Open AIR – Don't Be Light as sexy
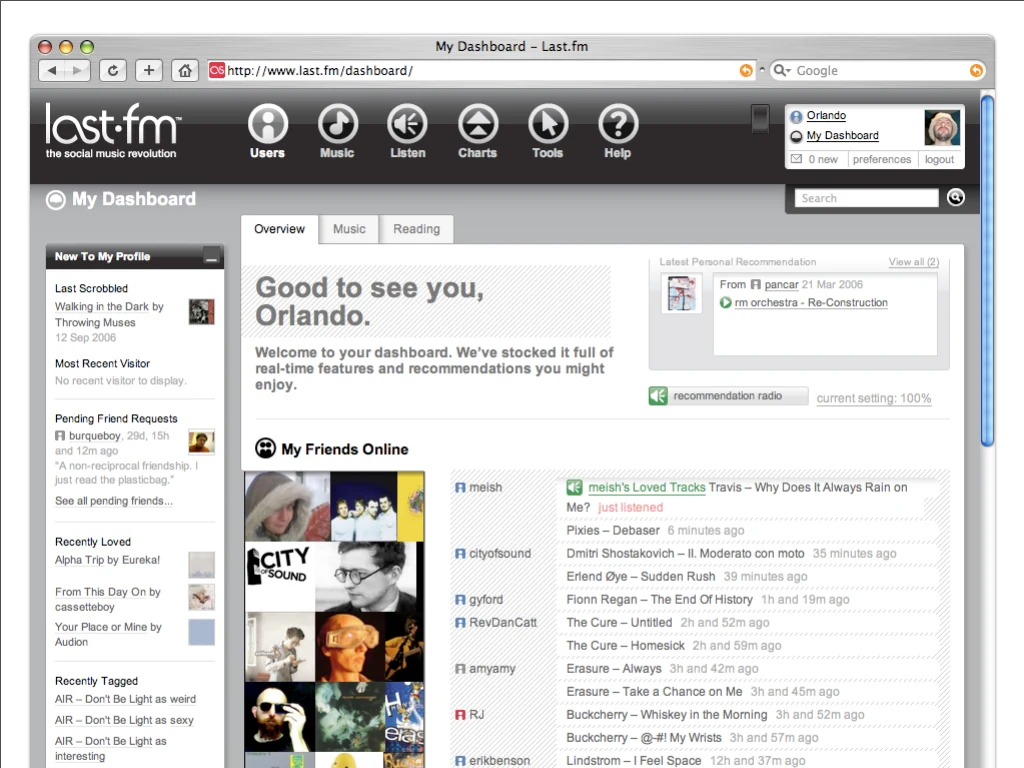This screenshot has height=768, width=1024. tap(124, 720)
